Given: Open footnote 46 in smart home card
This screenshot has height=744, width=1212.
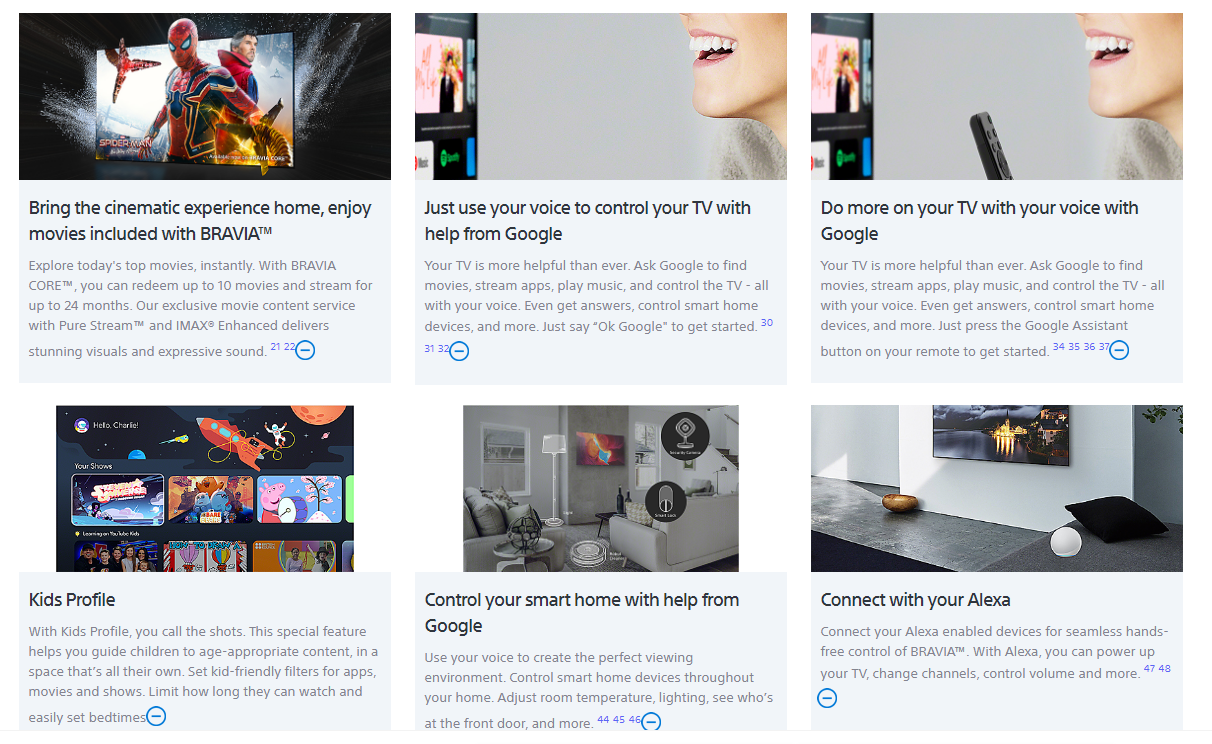Looking at the screenshot, I should point(634,719).
